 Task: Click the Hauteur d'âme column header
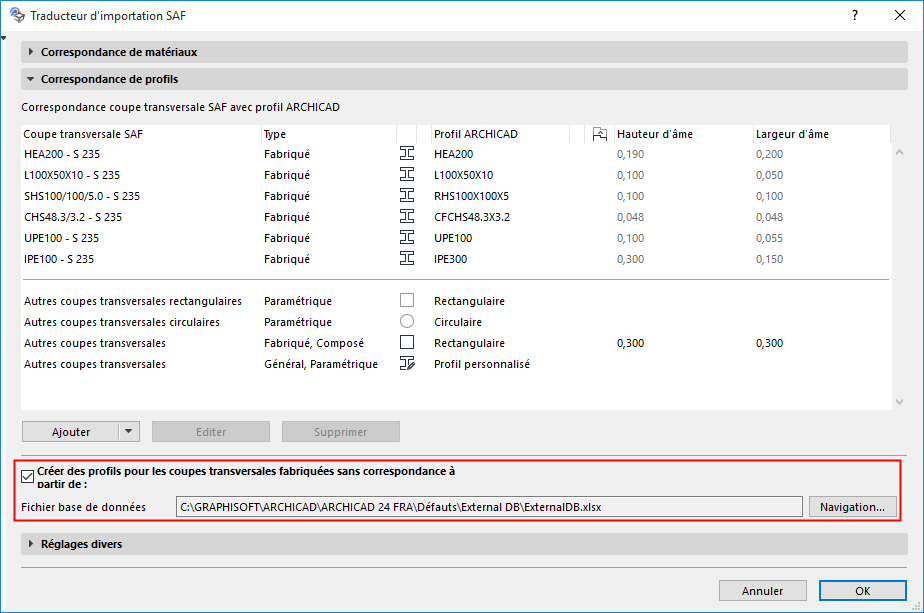point(684,134)
